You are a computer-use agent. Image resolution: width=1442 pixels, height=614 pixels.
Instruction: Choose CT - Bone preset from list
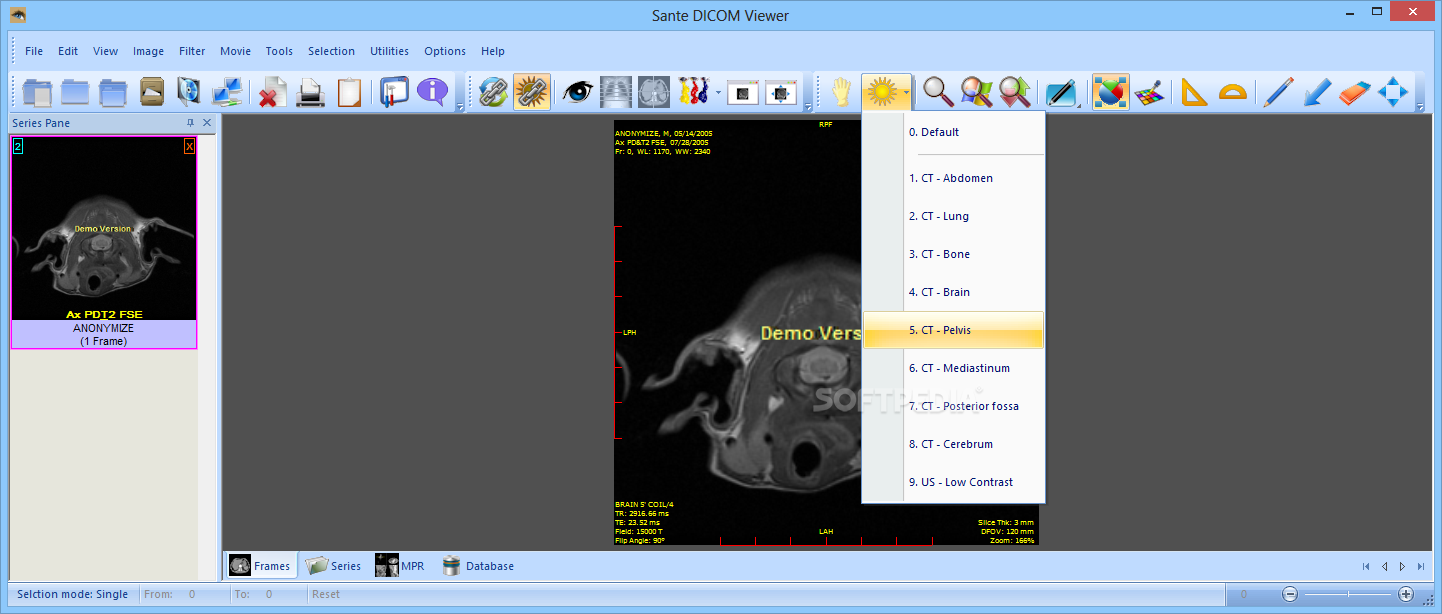(939, 254)
